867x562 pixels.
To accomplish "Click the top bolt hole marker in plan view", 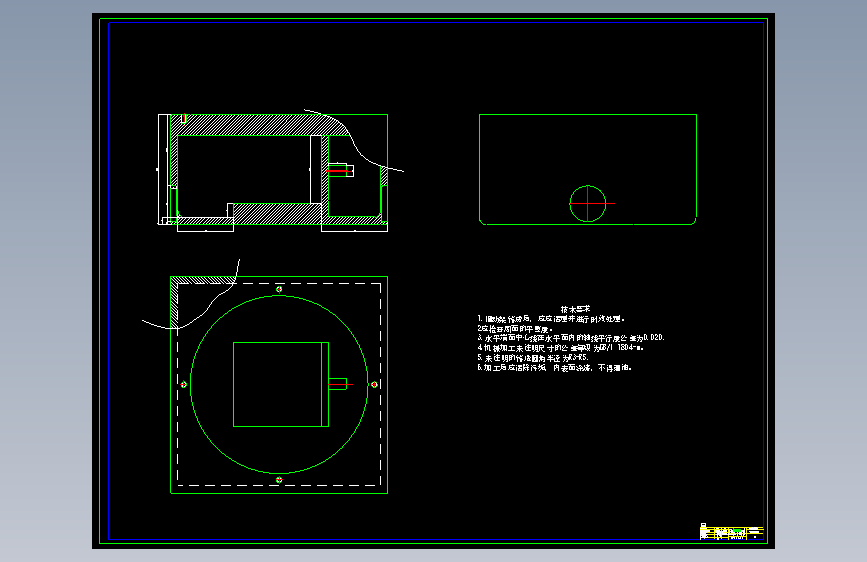I will (279, 289).
